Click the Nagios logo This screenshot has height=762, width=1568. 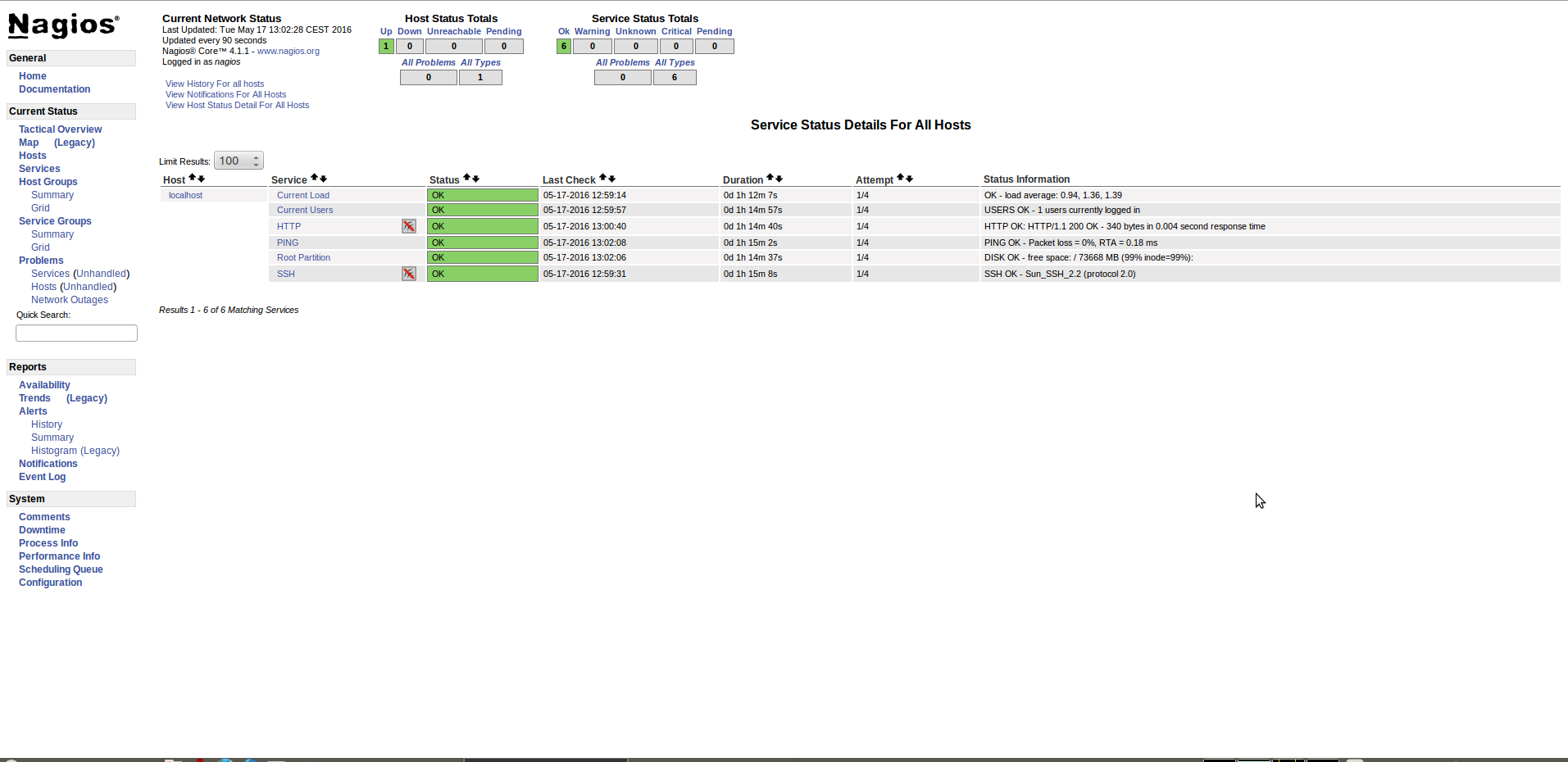(64, 25)
